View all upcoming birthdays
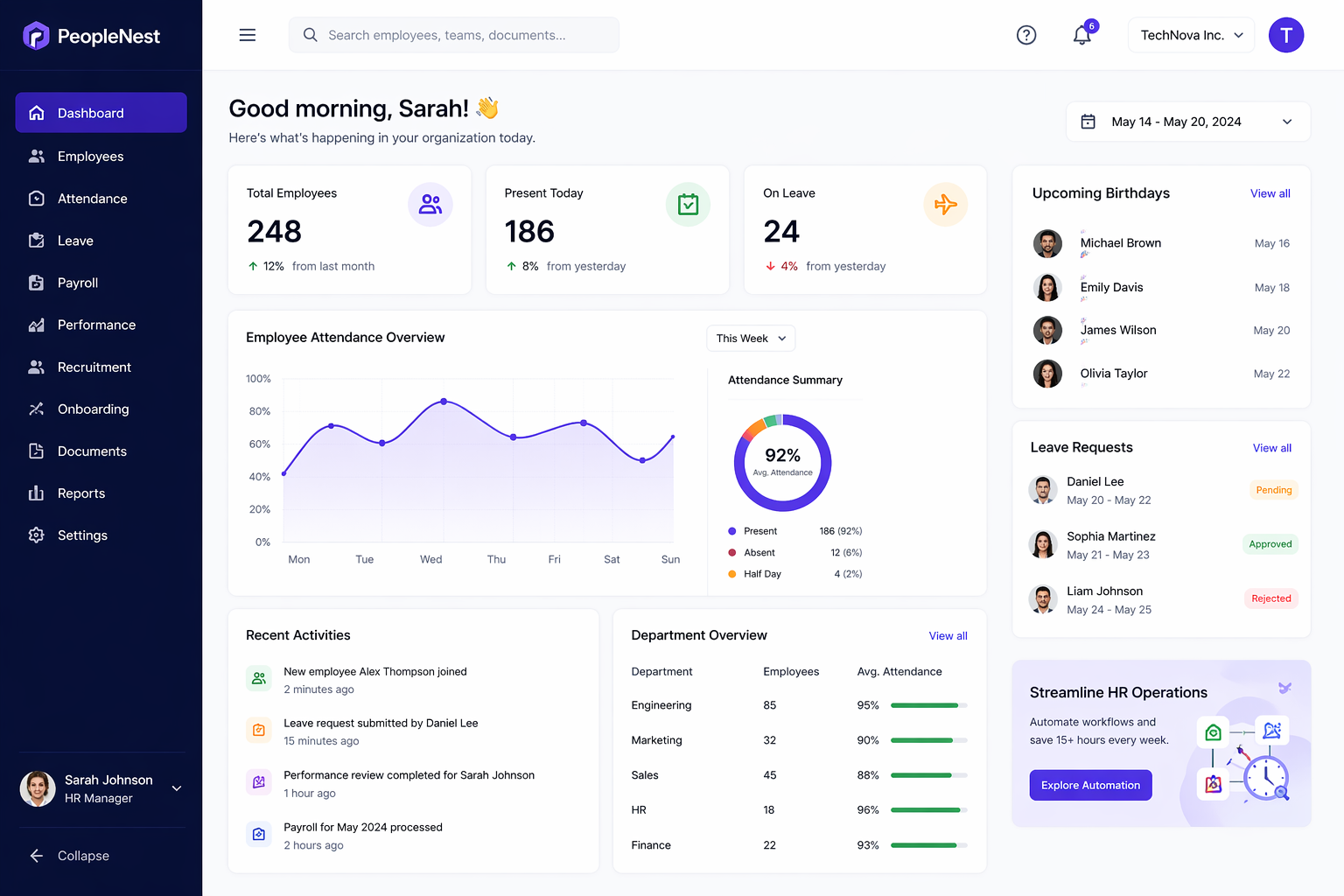Screen dimensions: 1344x896 (x=1270, y=192)
